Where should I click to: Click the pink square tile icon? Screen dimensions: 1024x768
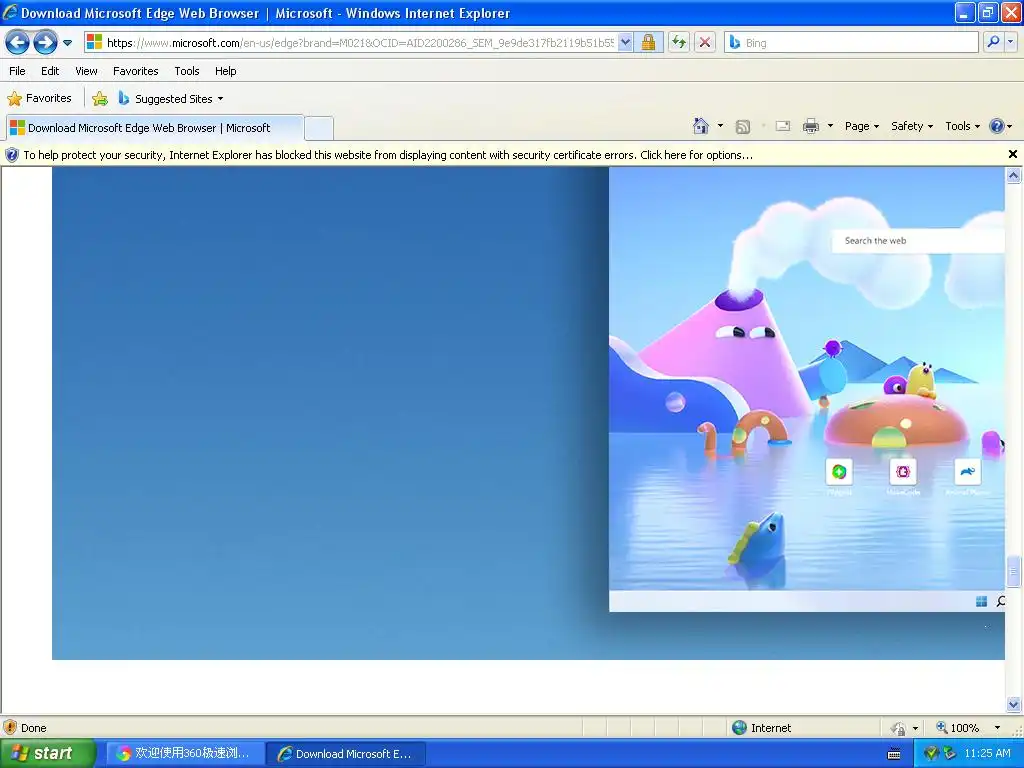(x=903, y=472)
